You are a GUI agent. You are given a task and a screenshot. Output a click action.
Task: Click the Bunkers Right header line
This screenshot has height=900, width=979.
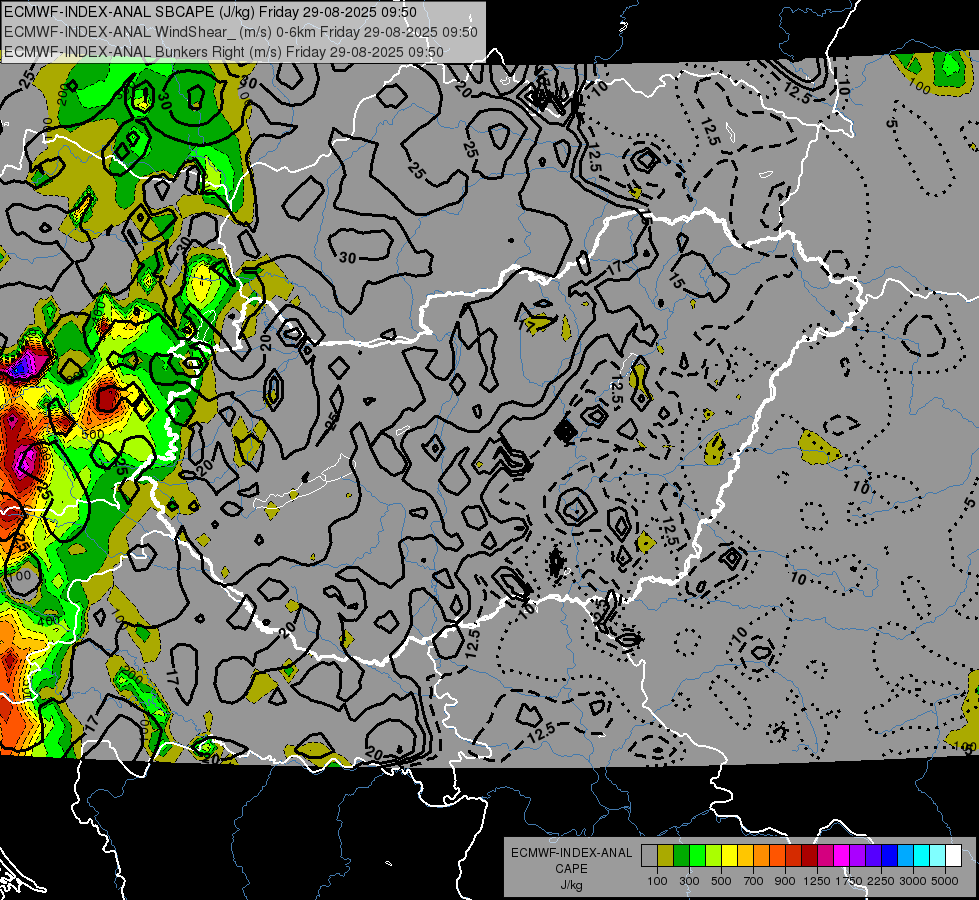pyautogui.click(x=224, y=52)
